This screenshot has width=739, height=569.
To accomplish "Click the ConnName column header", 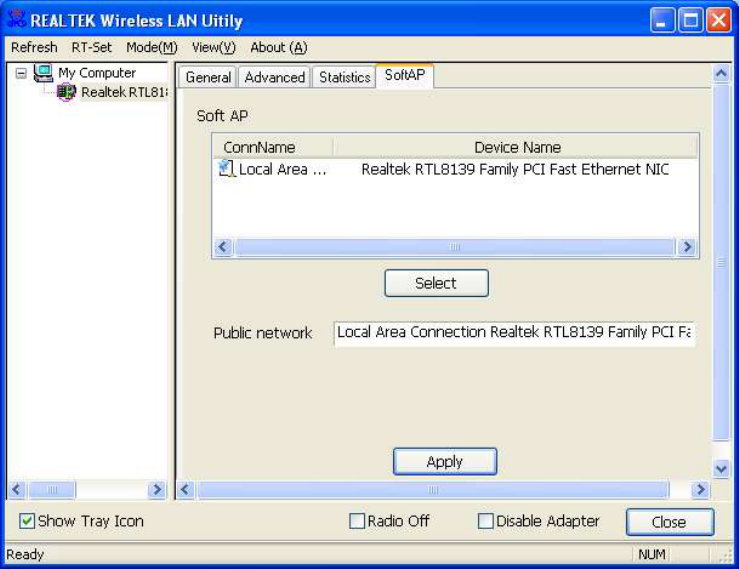I will [x=273, y=147].
